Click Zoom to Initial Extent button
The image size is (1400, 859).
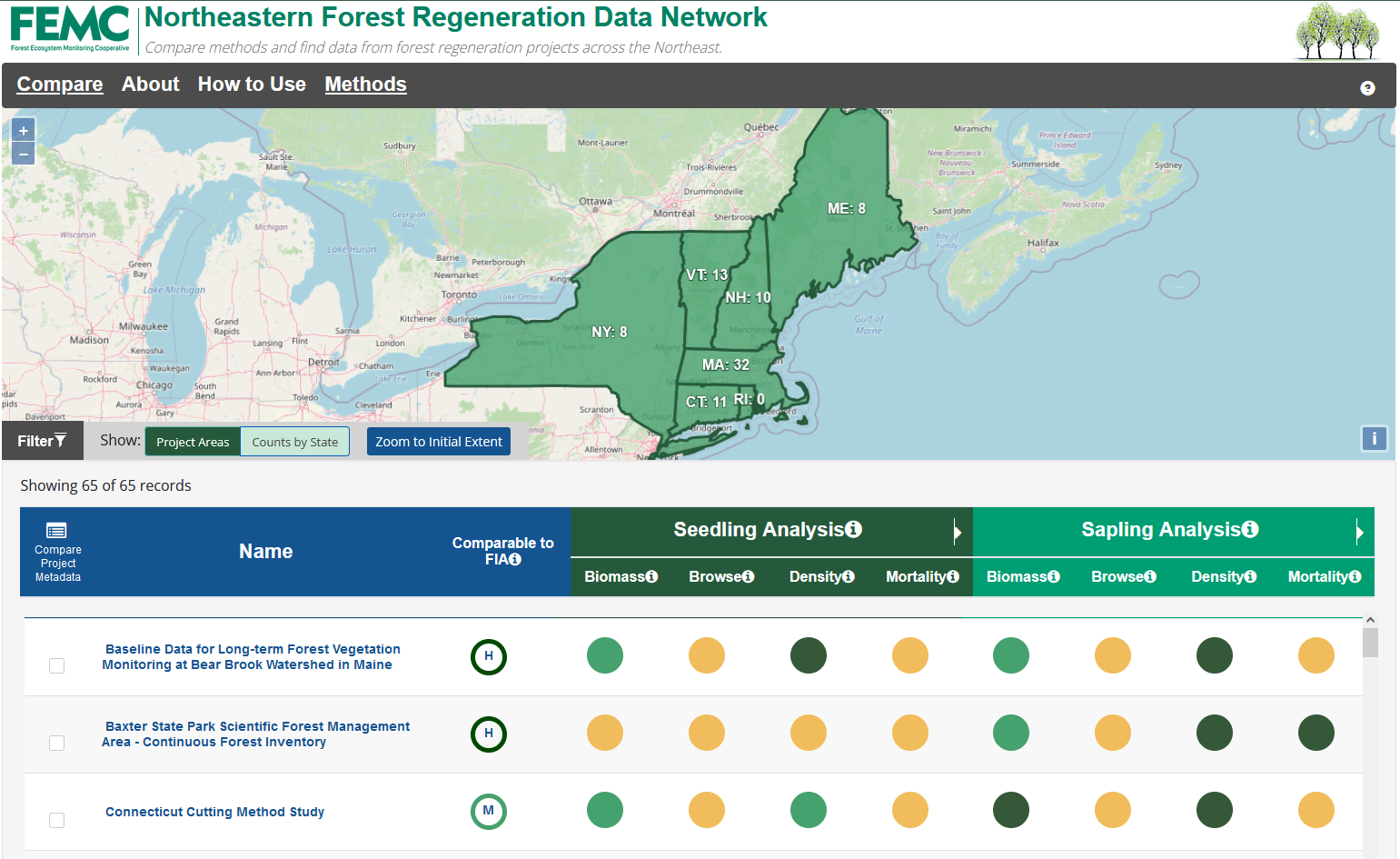pyautogui.click(x=439, y=441)
